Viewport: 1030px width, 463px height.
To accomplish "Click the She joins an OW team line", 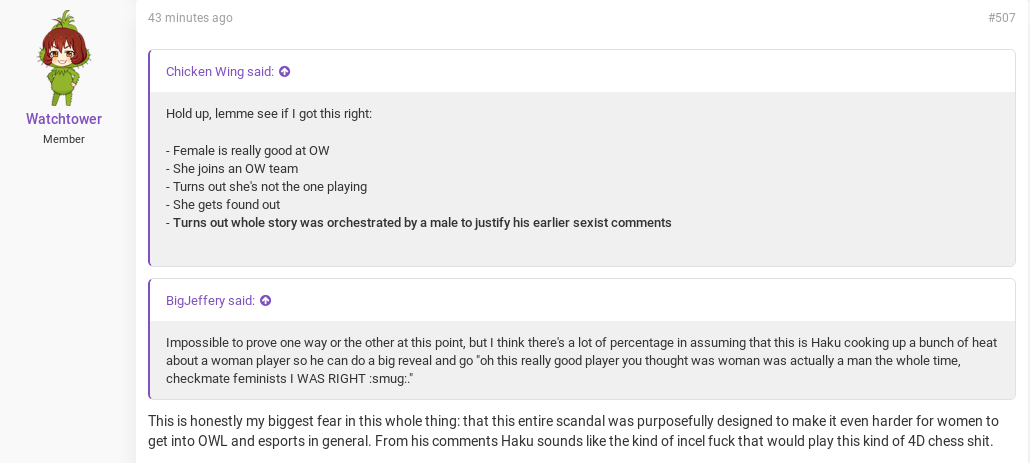I will tap(232, 169).
